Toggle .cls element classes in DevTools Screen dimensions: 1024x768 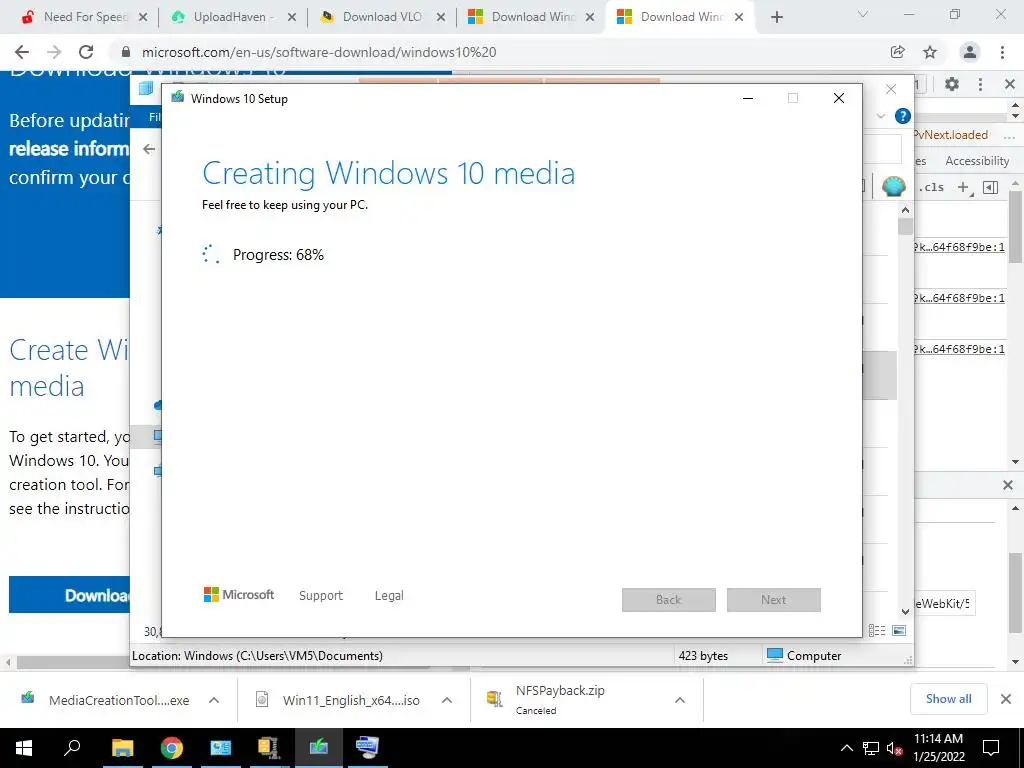coord(931,187)
